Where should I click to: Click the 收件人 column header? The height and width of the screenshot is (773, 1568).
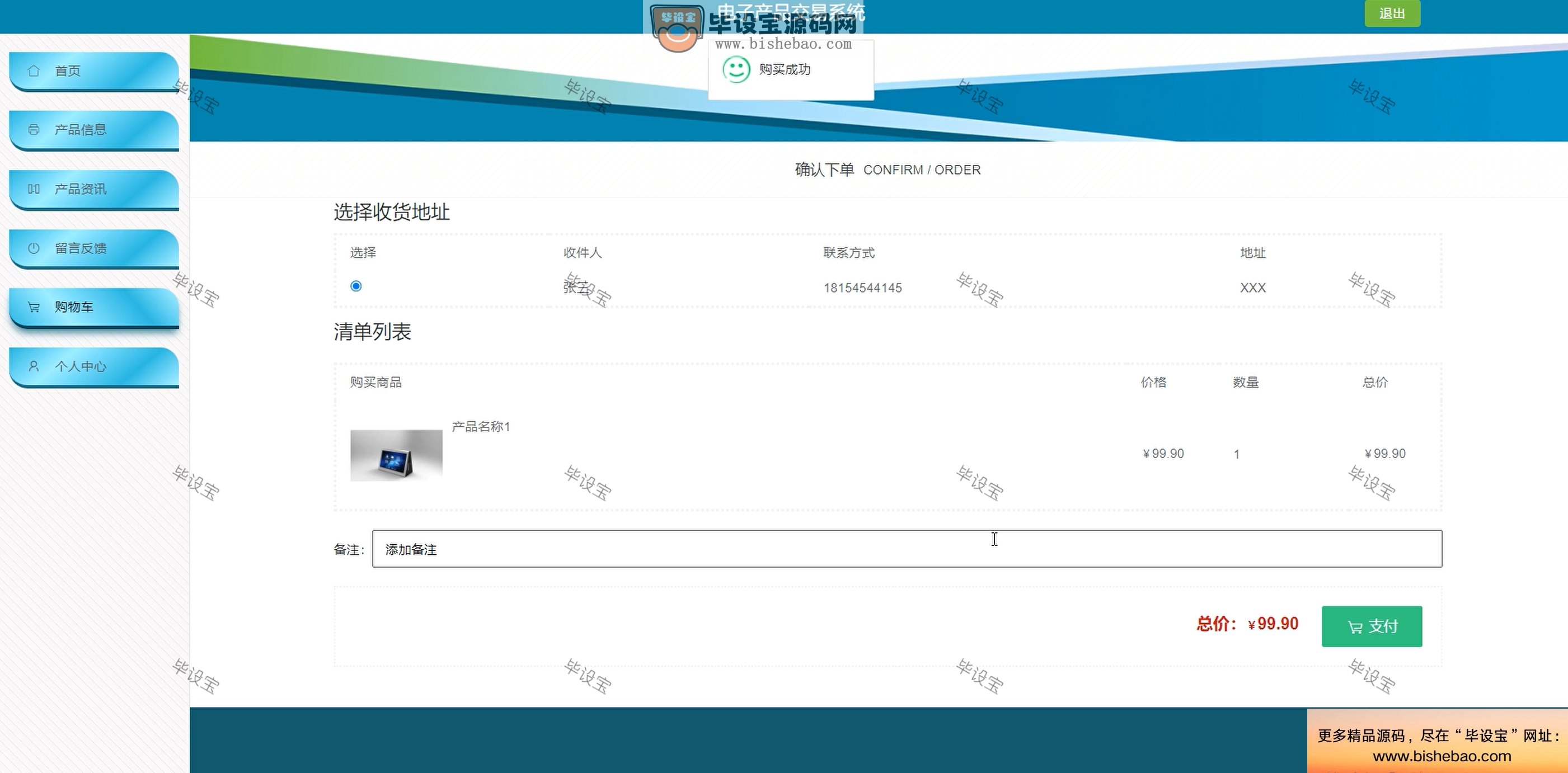[x=582, y=252]
